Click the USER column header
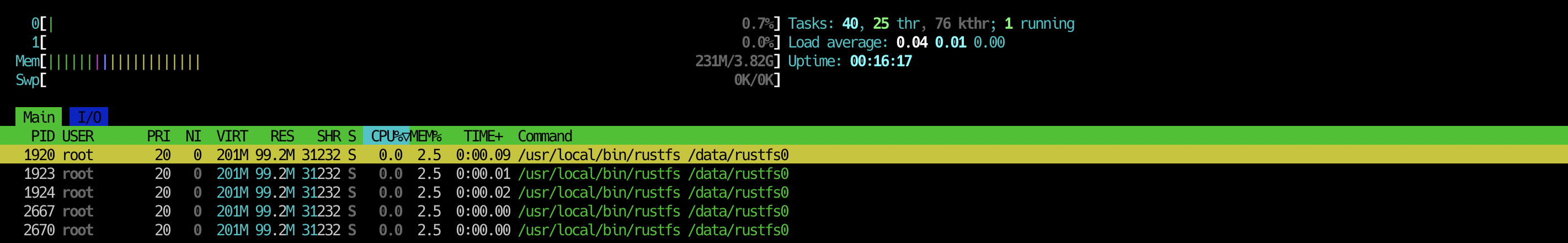This screenshot has width=1568, height=243. coord(78,136)
